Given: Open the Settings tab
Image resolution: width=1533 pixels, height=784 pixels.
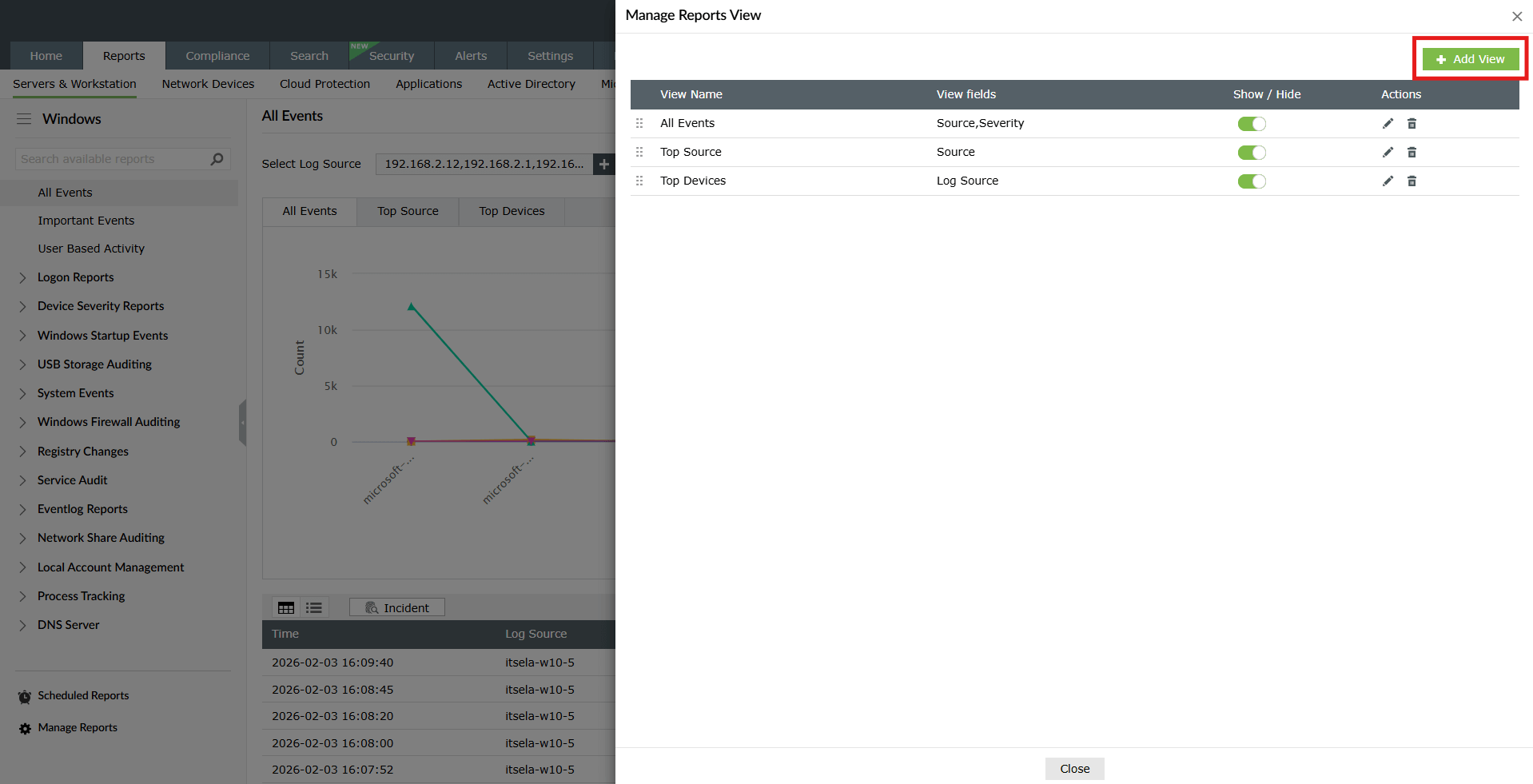Looking at the screenshot, I should click(550, 56).
